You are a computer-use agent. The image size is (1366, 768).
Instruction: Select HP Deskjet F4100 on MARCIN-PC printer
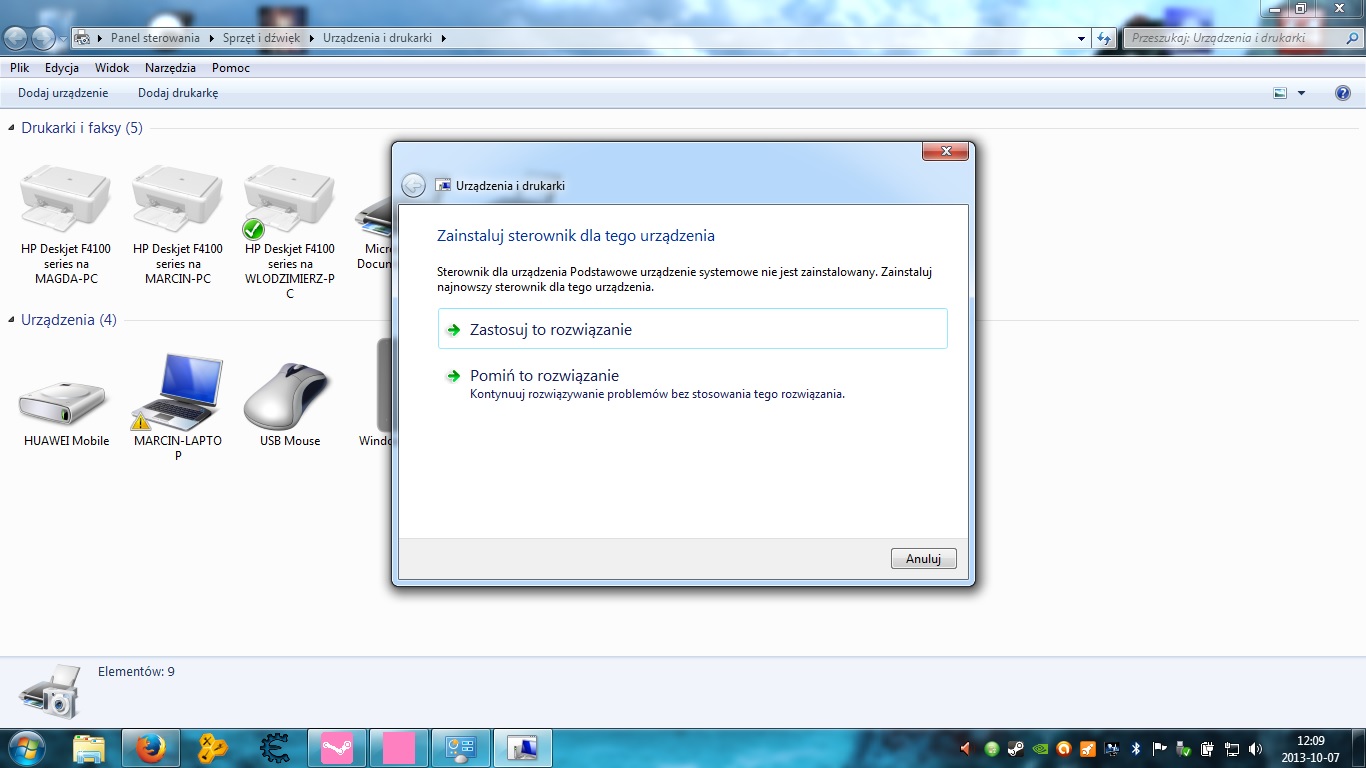[x=178, y=224]
